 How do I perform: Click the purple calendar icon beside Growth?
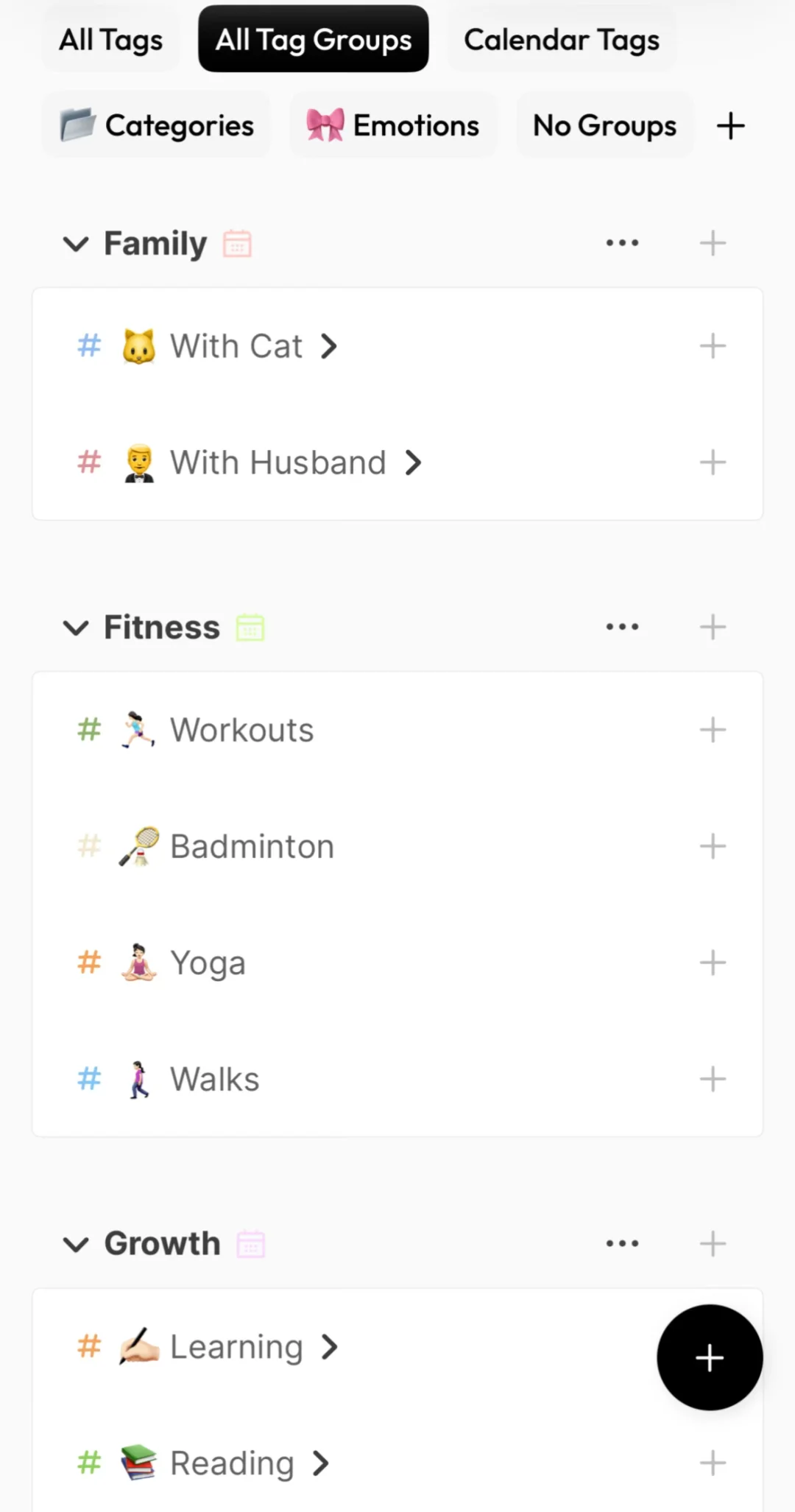[250, 1244]
